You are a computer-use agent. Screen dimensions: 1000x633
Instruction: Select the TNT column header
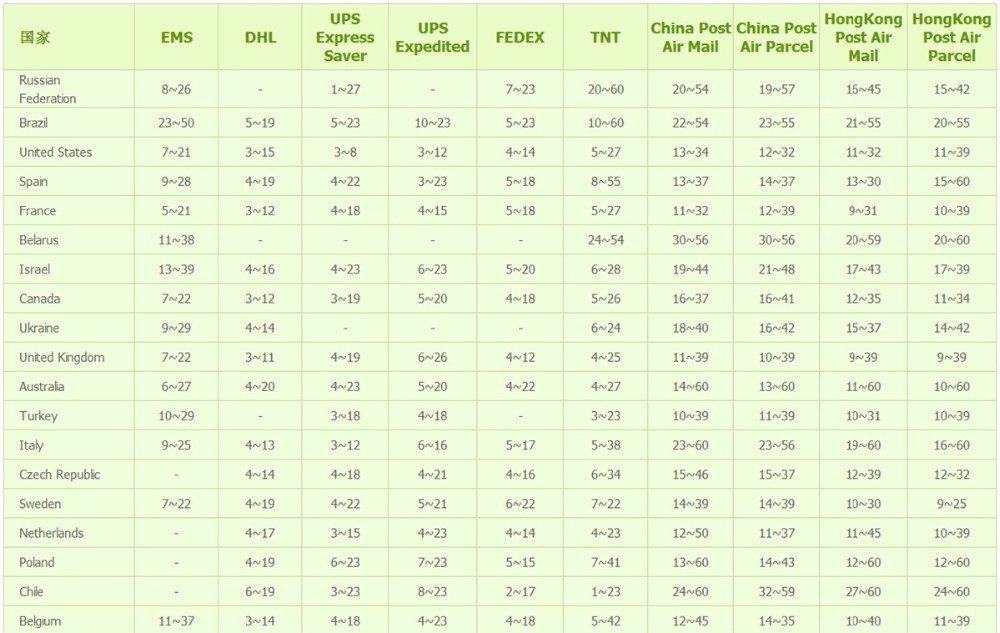tap(605, 38)
